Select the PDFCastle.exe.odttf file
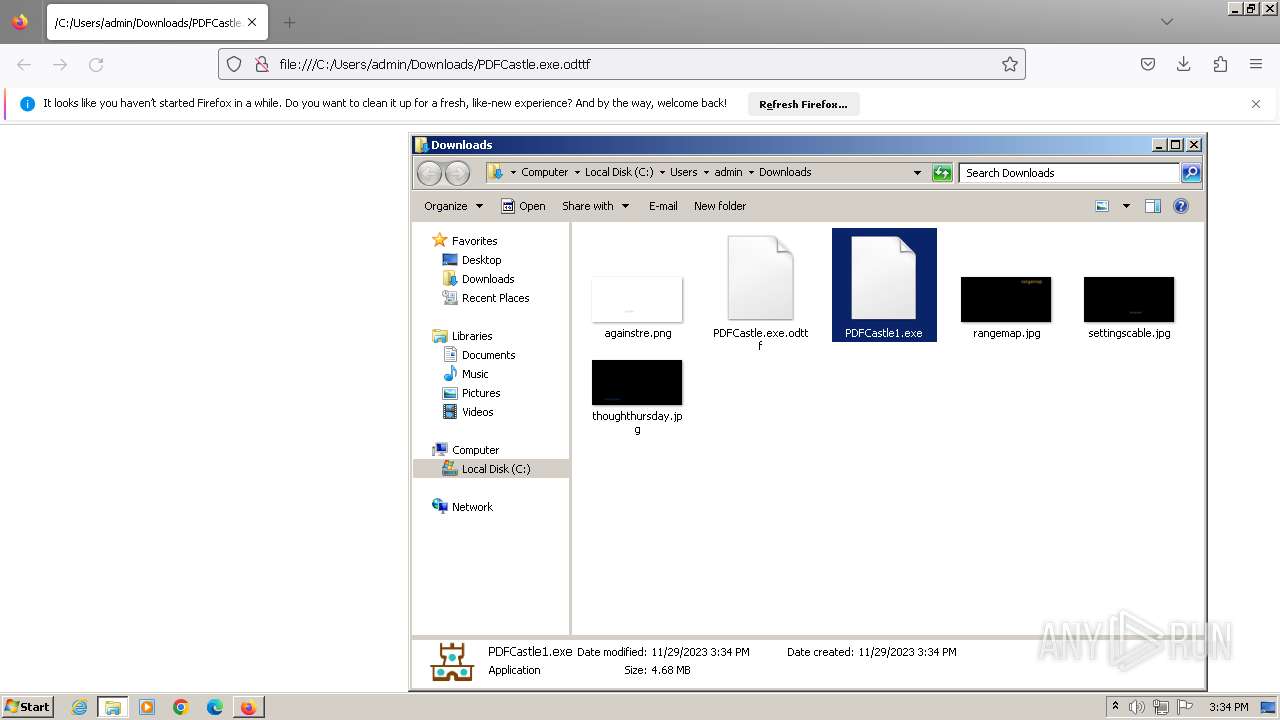The image size is (1280, 720). (760, 292)
